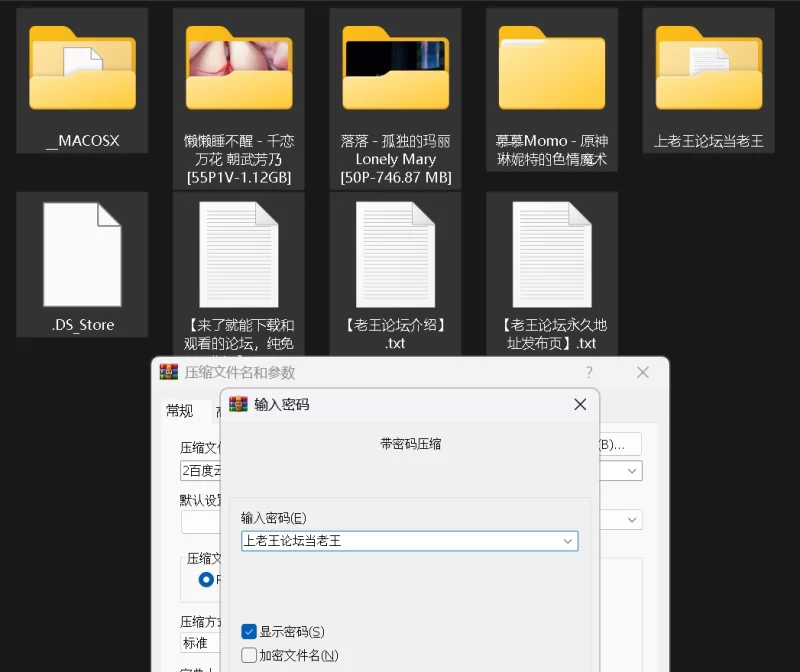Open the archive name dropdown arrow
Viewport: 800px width, 672px height.
click(632, 471)
